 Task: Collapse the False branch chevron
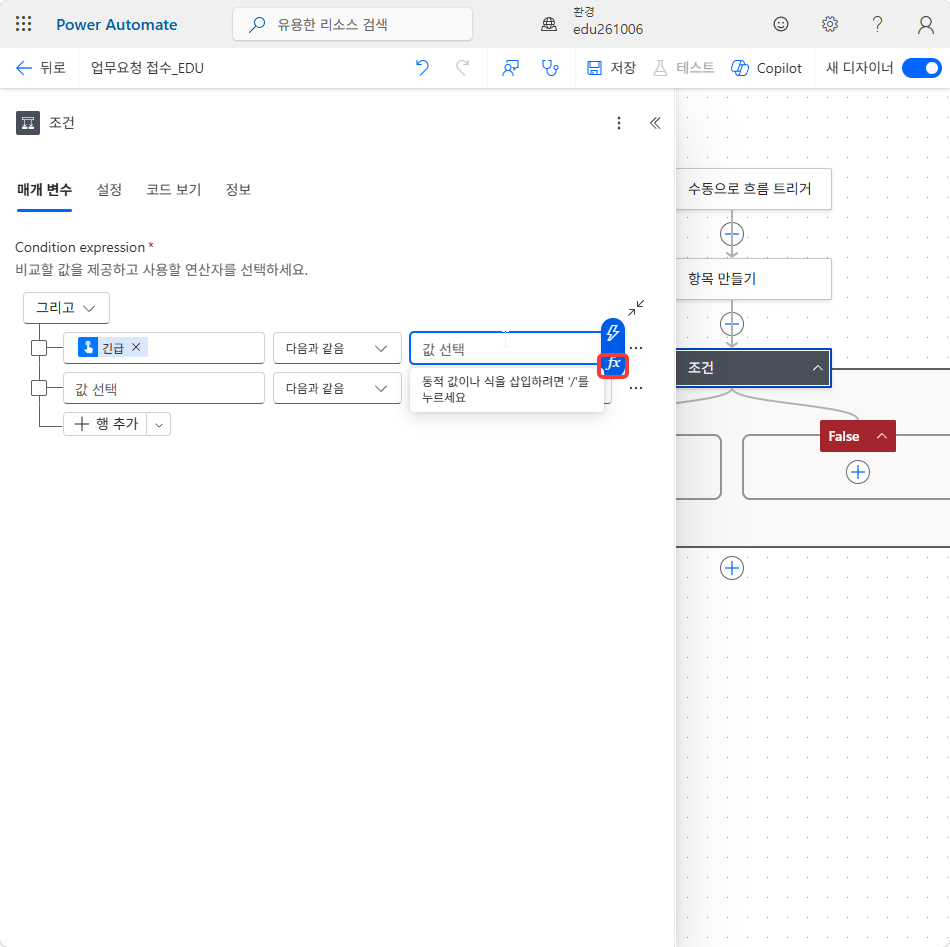pos(882,436)
